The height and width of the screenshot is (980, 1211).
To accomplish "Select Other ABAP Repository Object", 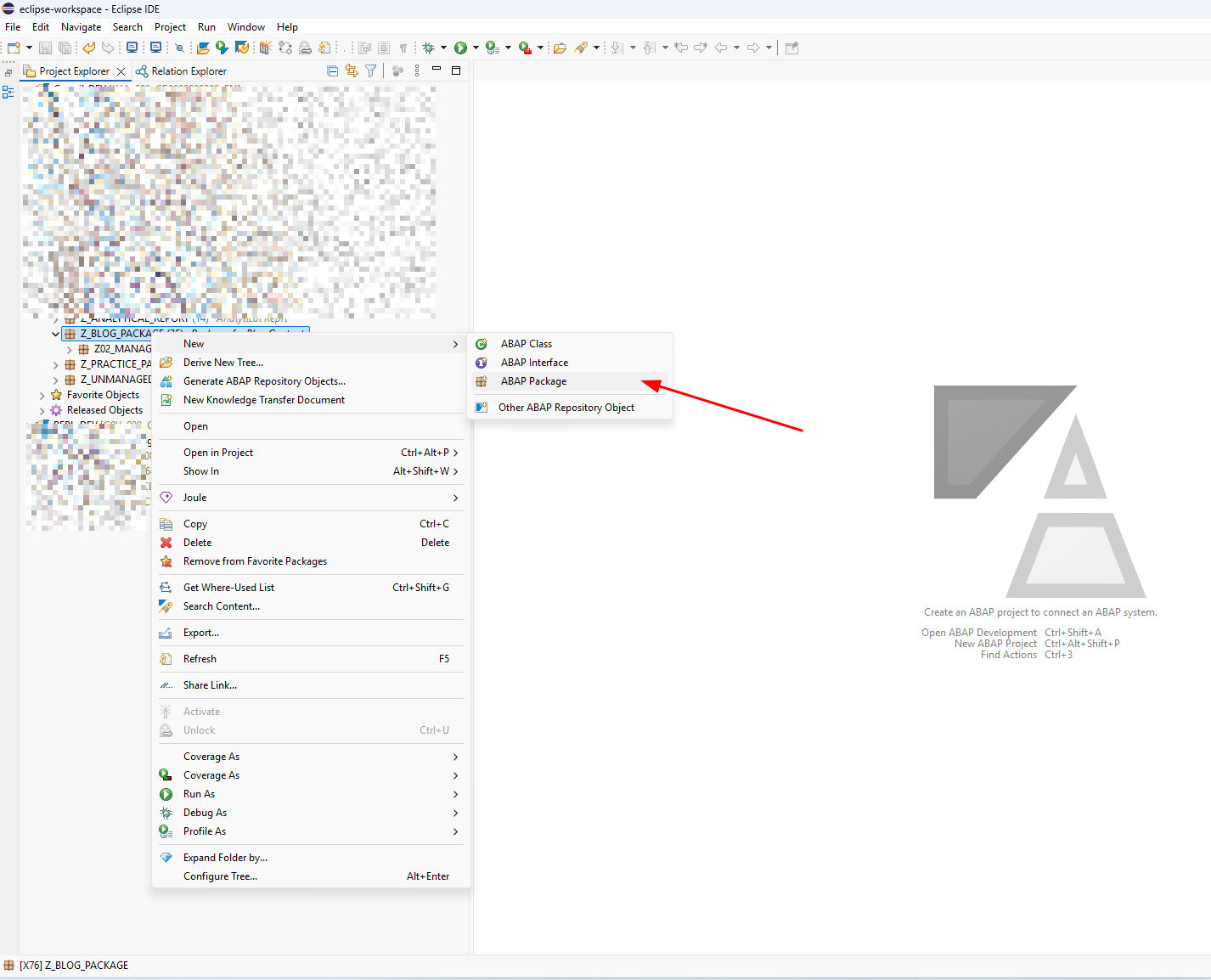I will click(x=570, y=408).
